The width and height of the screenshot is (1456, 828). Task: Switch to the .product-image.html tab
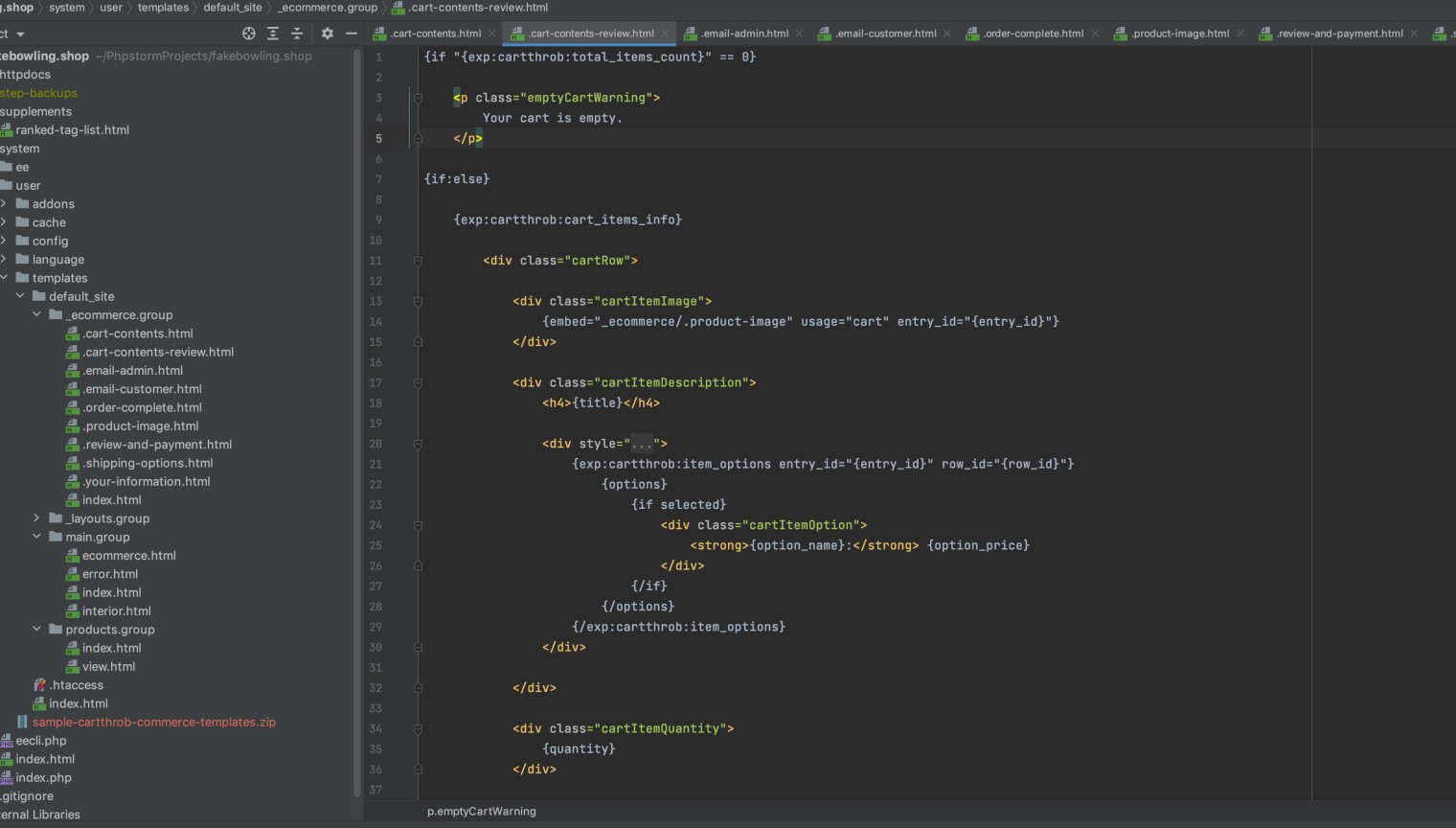click(x=1180, y=34)
